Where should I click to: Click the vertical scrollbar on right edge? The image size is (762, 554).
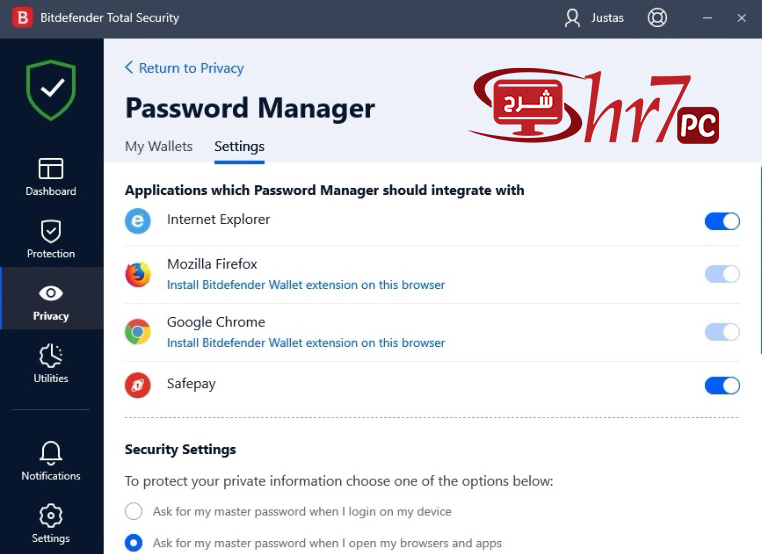[x=760, y=260]
